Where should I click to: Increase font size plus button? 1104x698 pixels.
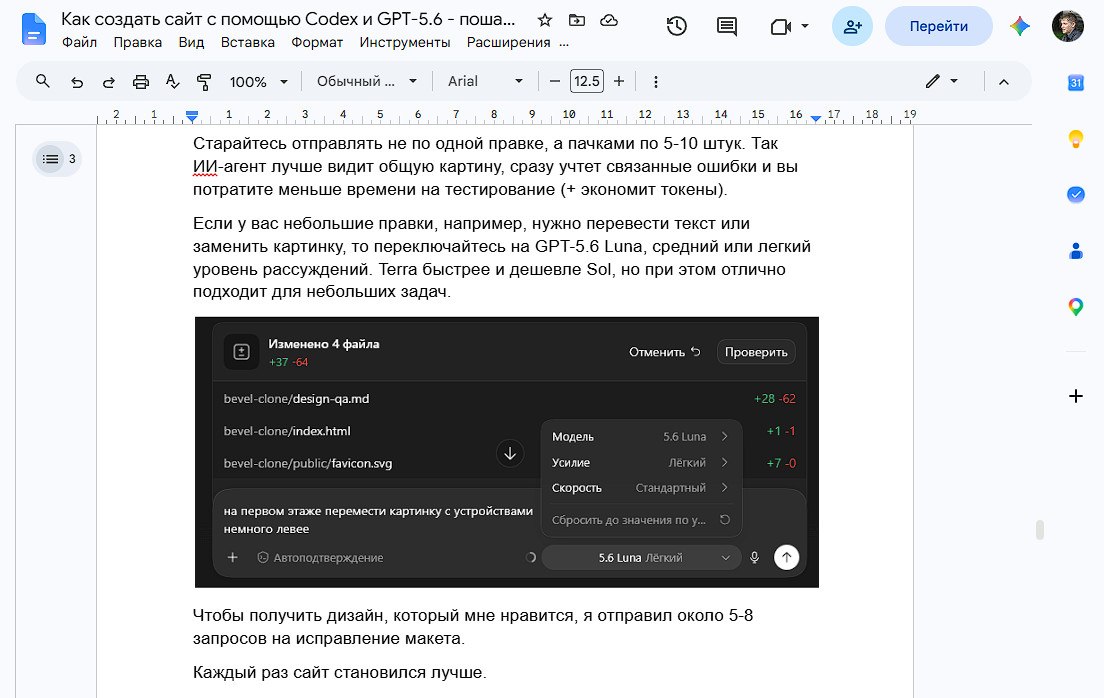point(619,82)
